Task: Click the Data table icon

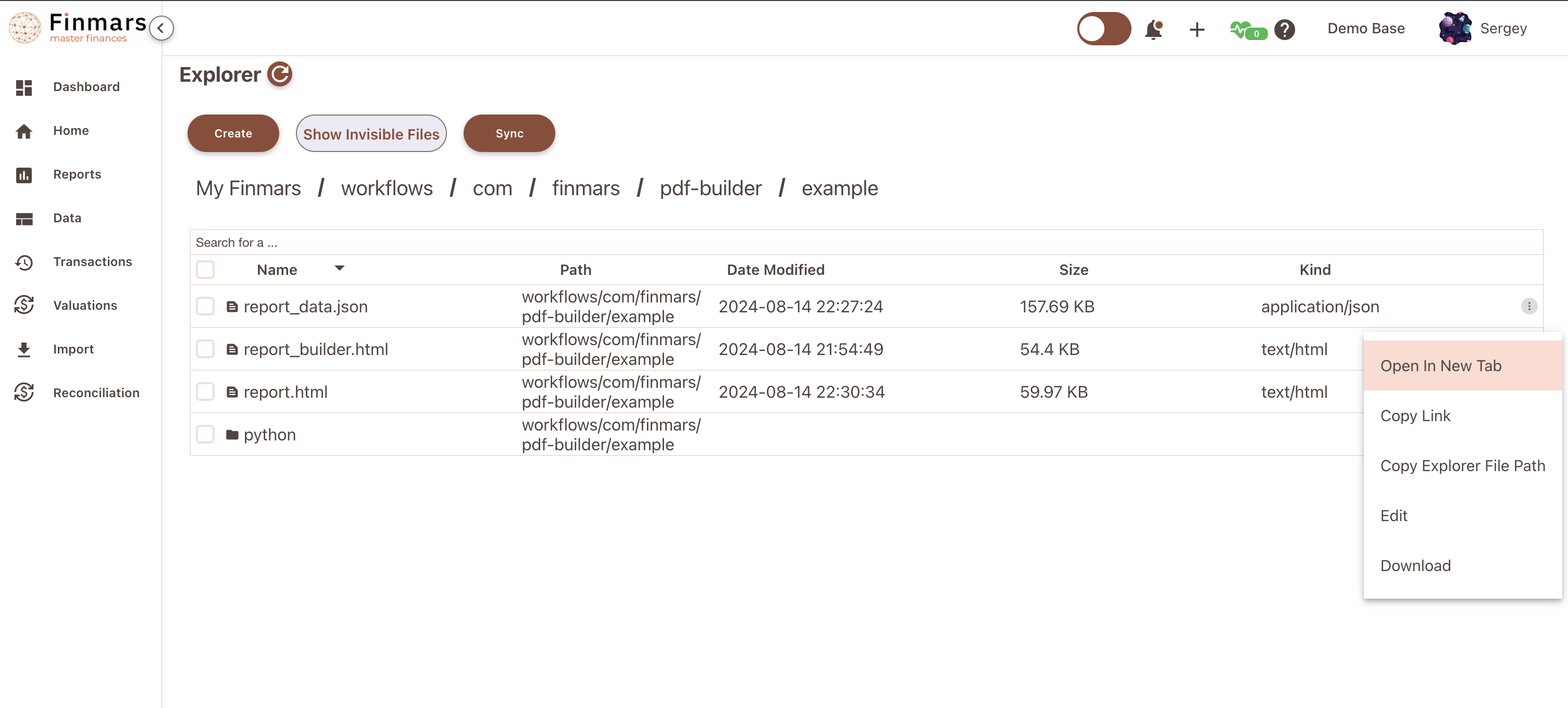Action: click(x=24, y=219)
